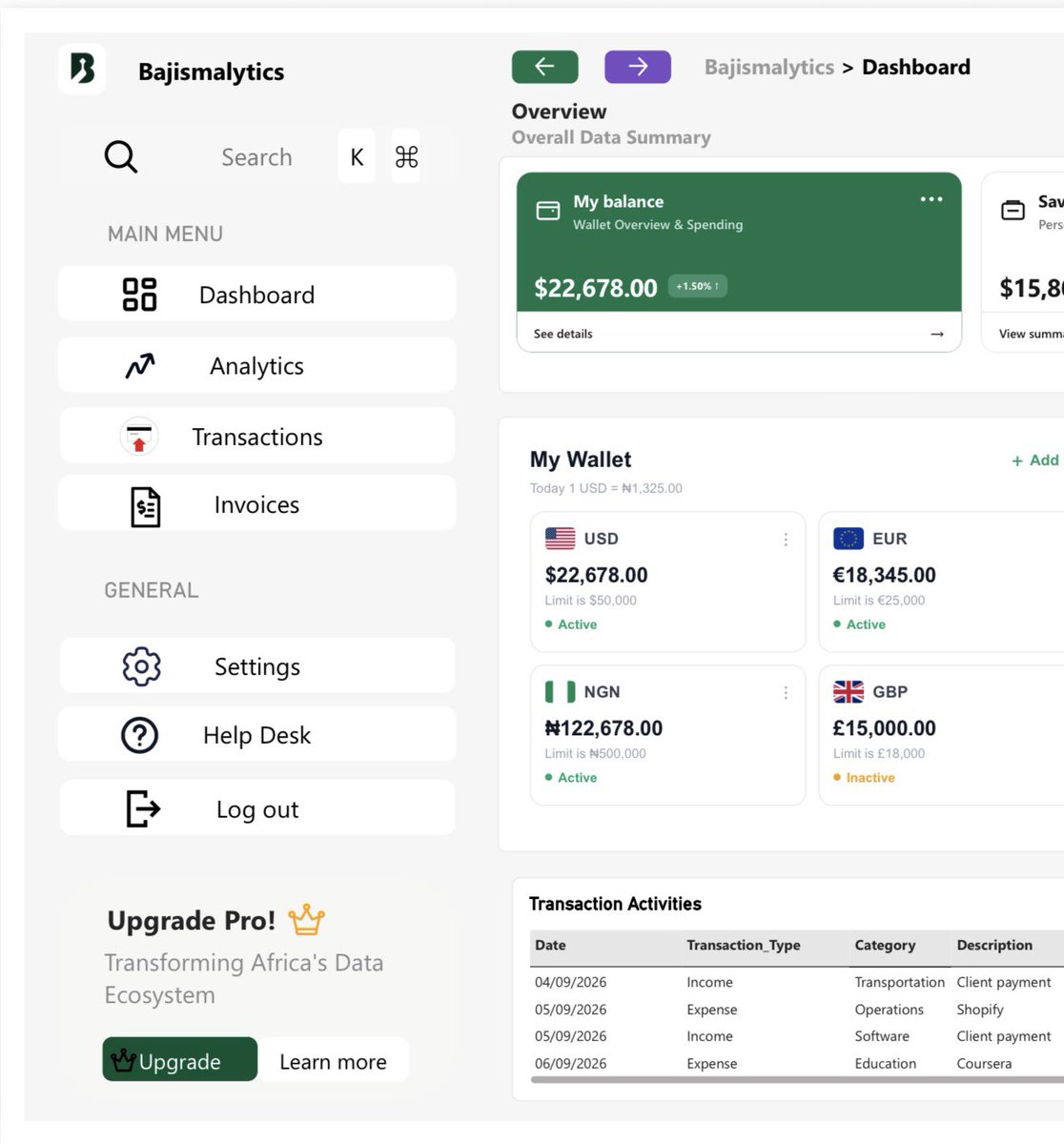Click the 06/09/2026 date cell
The image size is (1064, 1144).
[570, 1063]
